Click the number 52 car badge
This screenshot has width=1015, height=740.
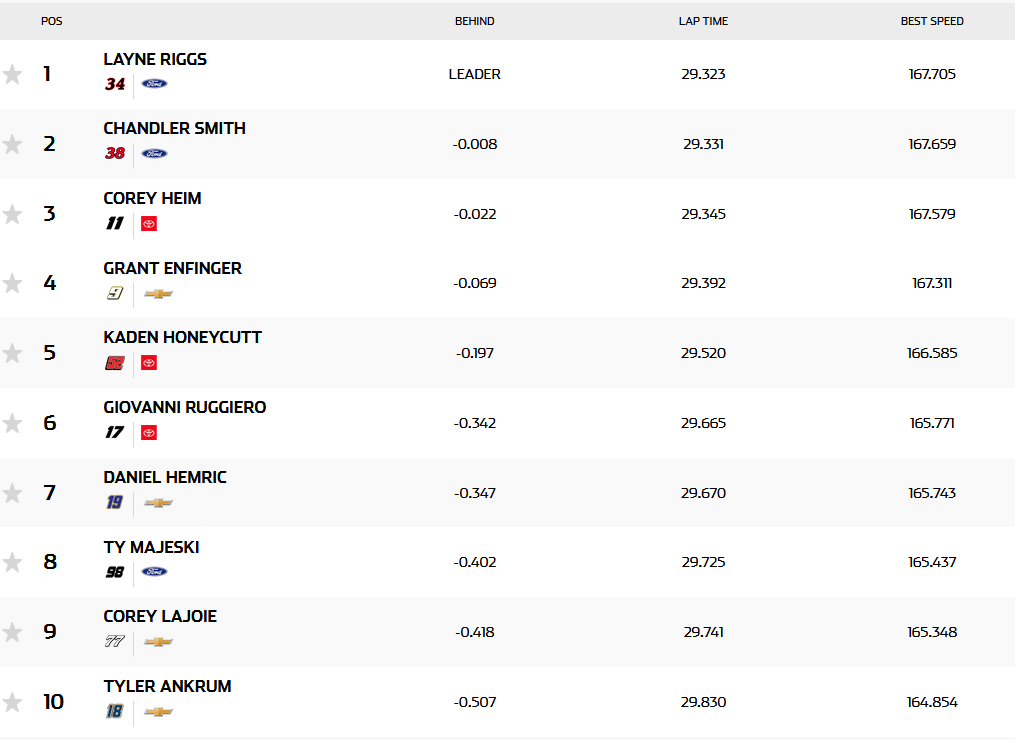[x=115, y=363]
